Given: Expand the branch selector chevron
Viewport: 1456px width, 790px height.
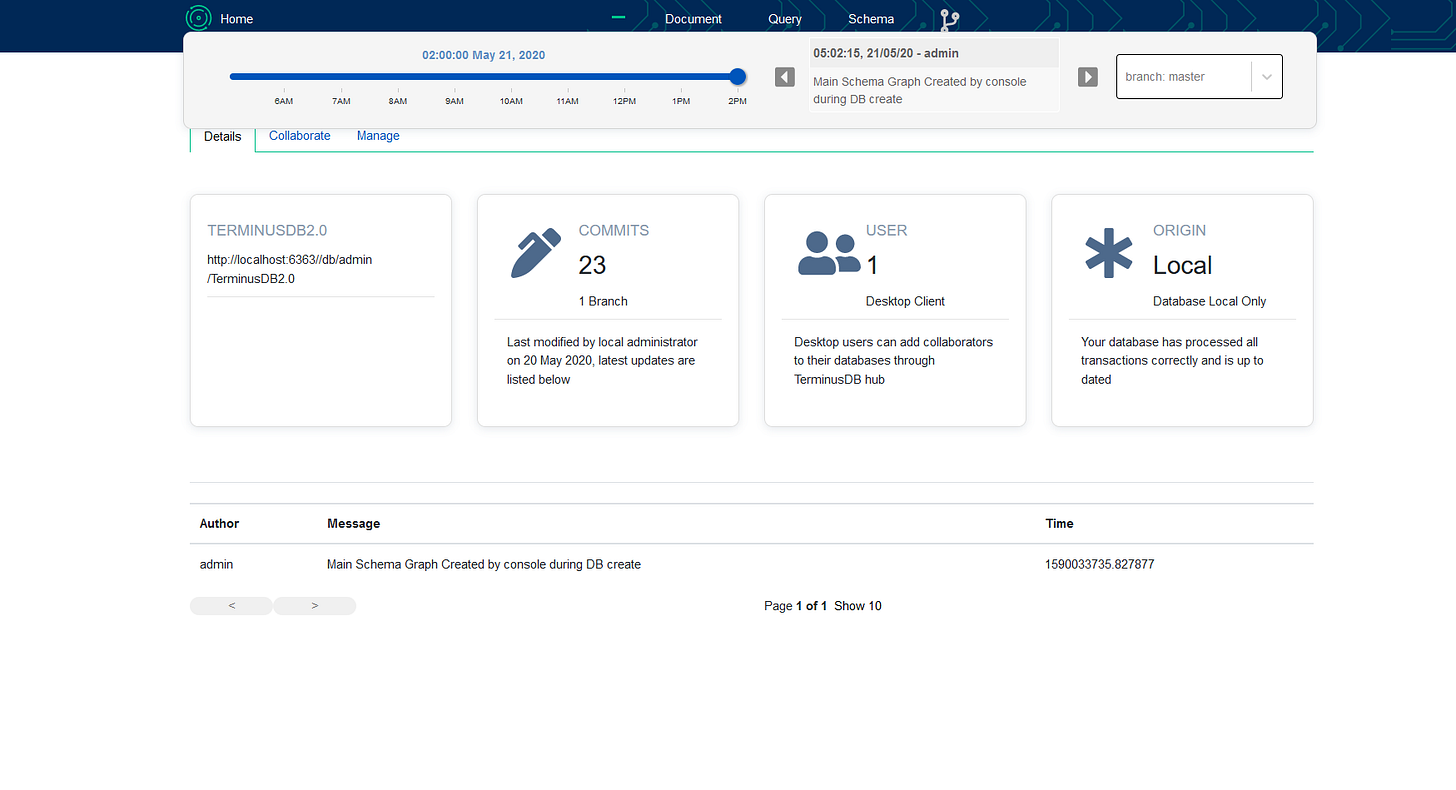Looking at the screenshot, I should pos(1267,77).
